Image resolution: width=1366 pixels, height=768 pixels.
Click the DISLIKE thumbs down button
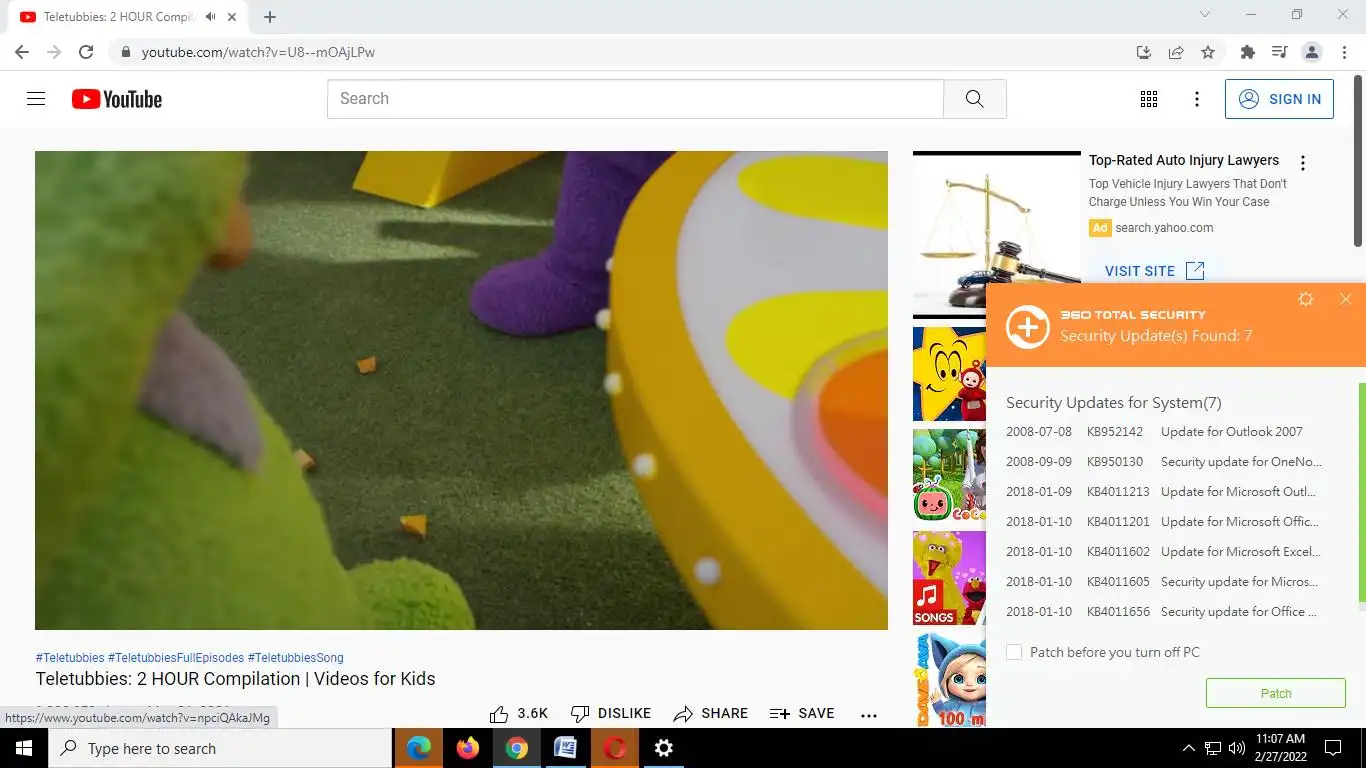click(610, 714)
